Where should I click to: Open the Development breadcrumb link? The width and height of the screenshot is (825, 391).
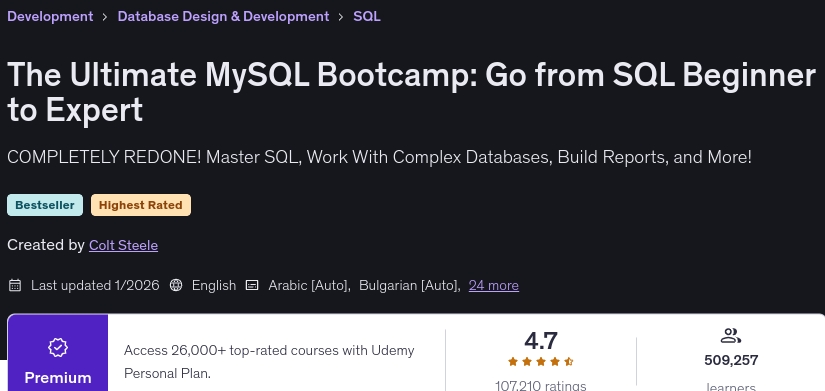(x=50, y=16)
